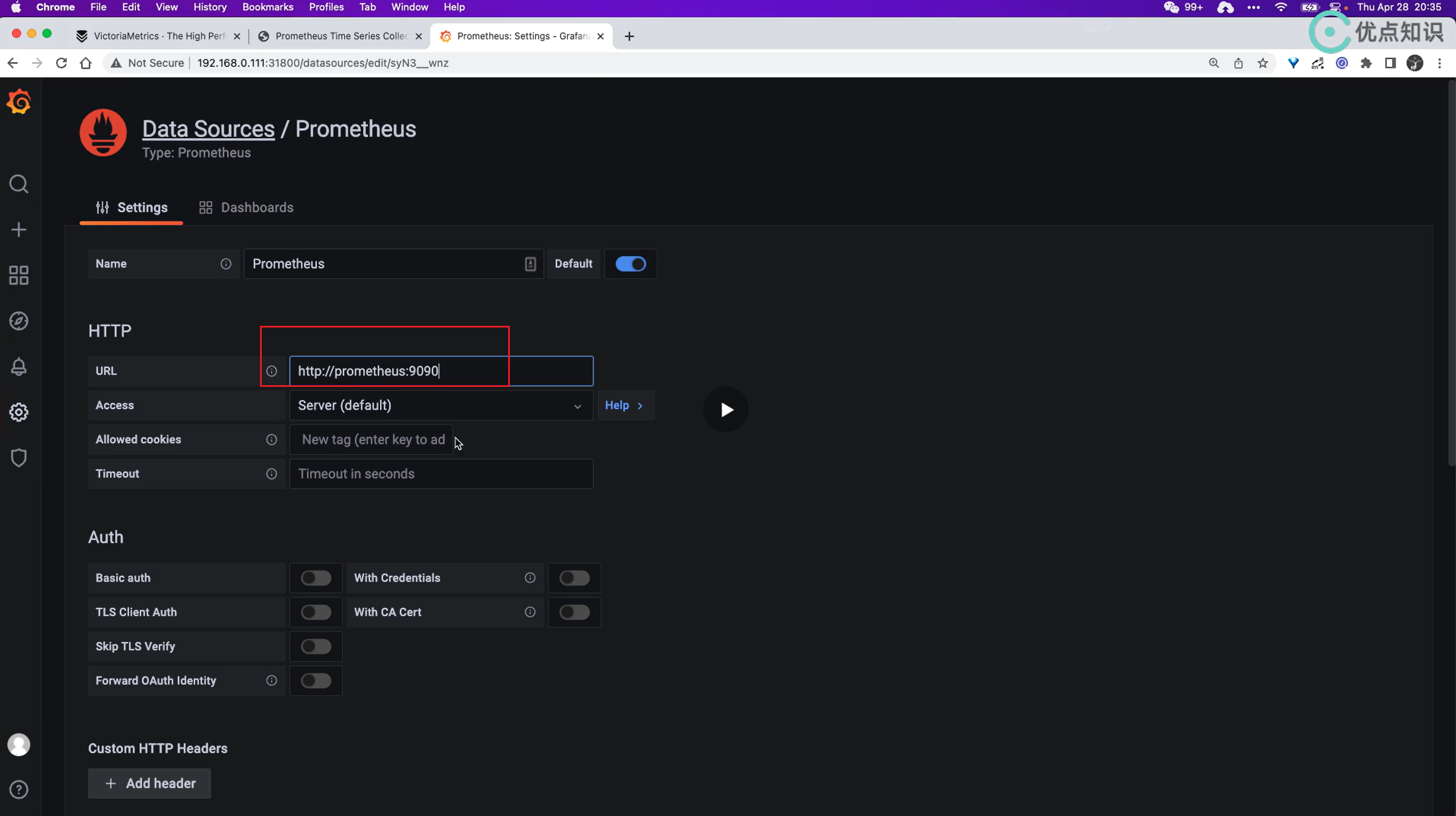The width and height of the screenshot is (1456, 816).
Task: Enable the With Credentials switch
Action: [574, 577]
